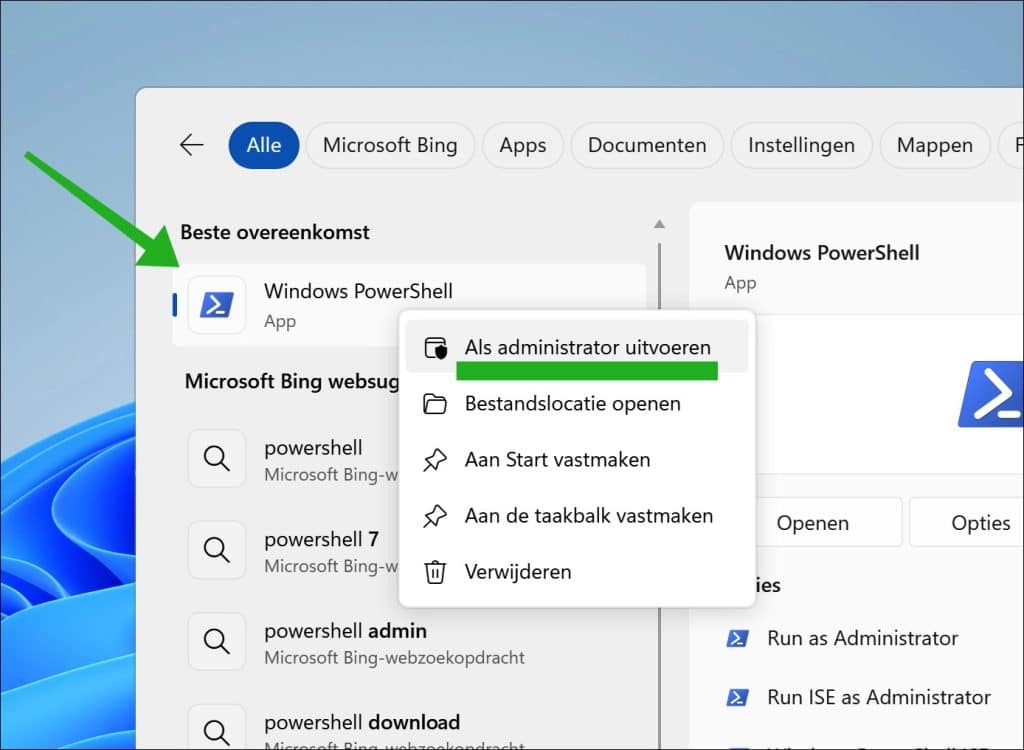This screenshot has width=1024, height=750.
Task: Click the folder icon beside Bestandslocatie openen
Action: pos(435,404)
